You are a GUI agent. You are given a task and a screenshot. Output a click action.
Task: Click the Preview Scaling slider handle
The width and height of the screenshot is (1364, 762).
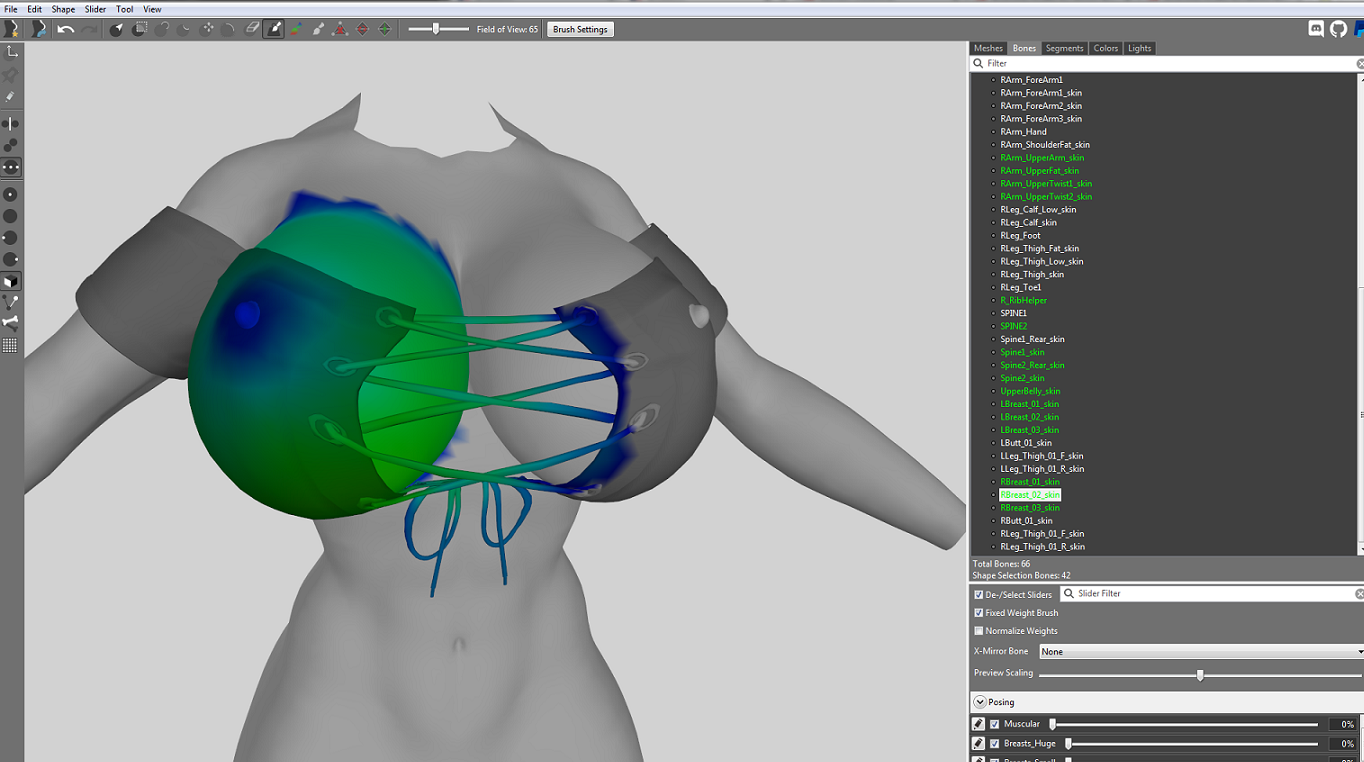point(1200,675)
